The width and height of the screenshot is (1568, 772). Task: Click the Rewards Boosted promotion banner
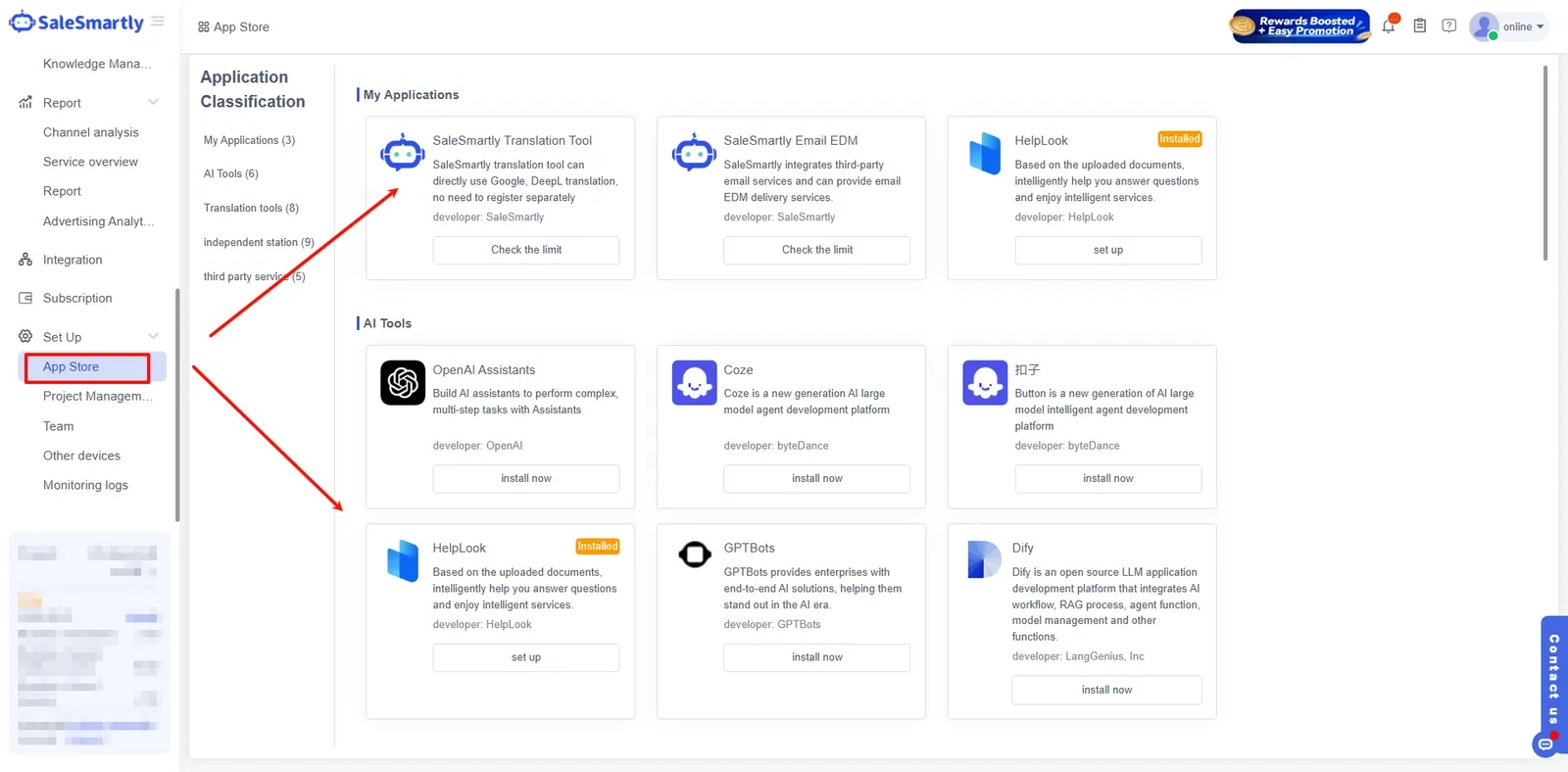click(x=1300, y=26)
